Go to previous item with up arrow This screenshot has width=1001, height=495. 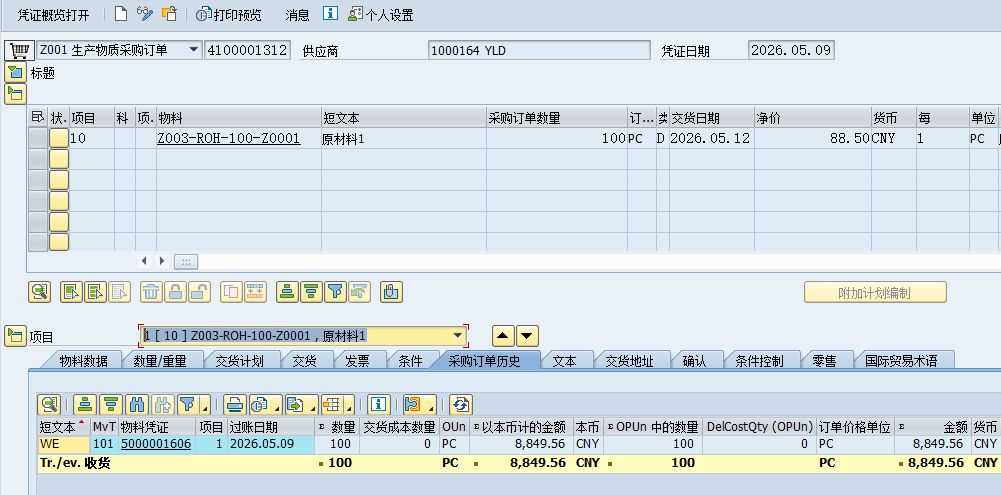coord(503,336)
